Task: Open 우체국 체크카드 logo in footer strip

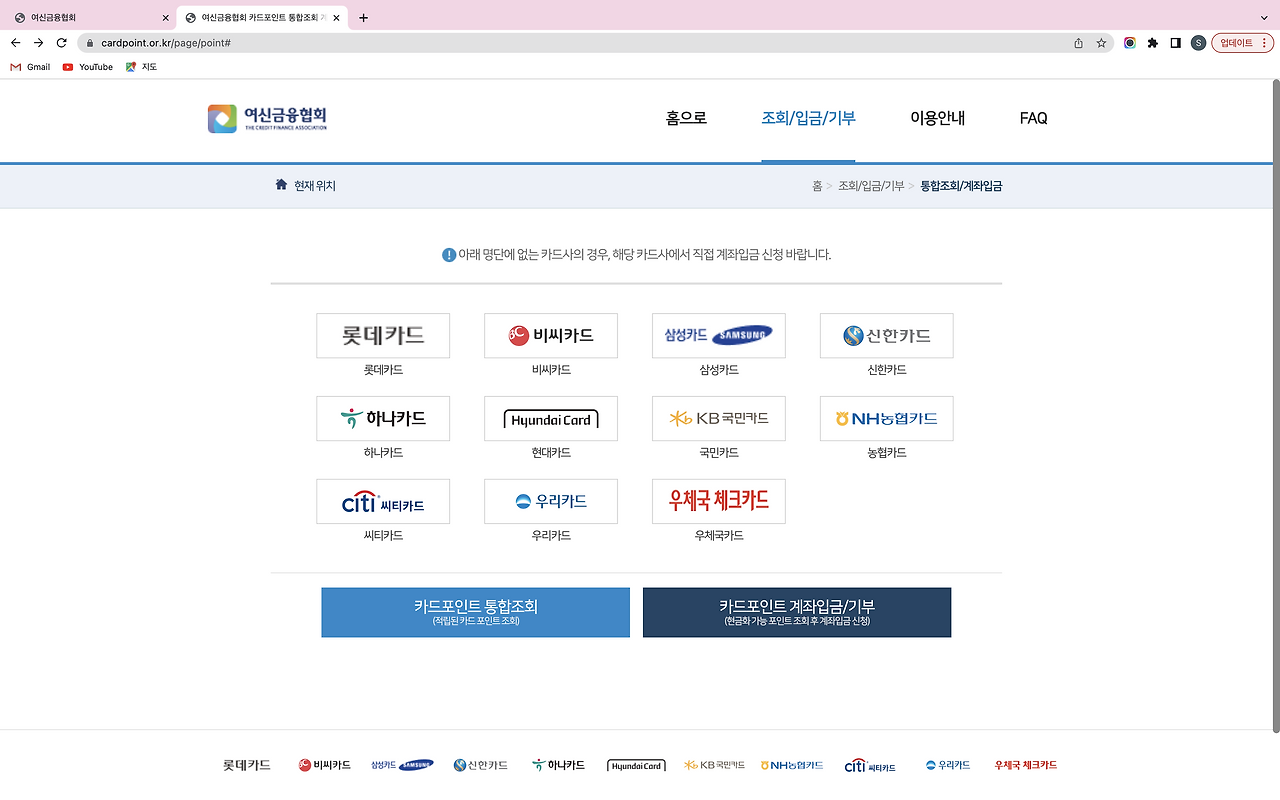Action: click(1026, 765)
